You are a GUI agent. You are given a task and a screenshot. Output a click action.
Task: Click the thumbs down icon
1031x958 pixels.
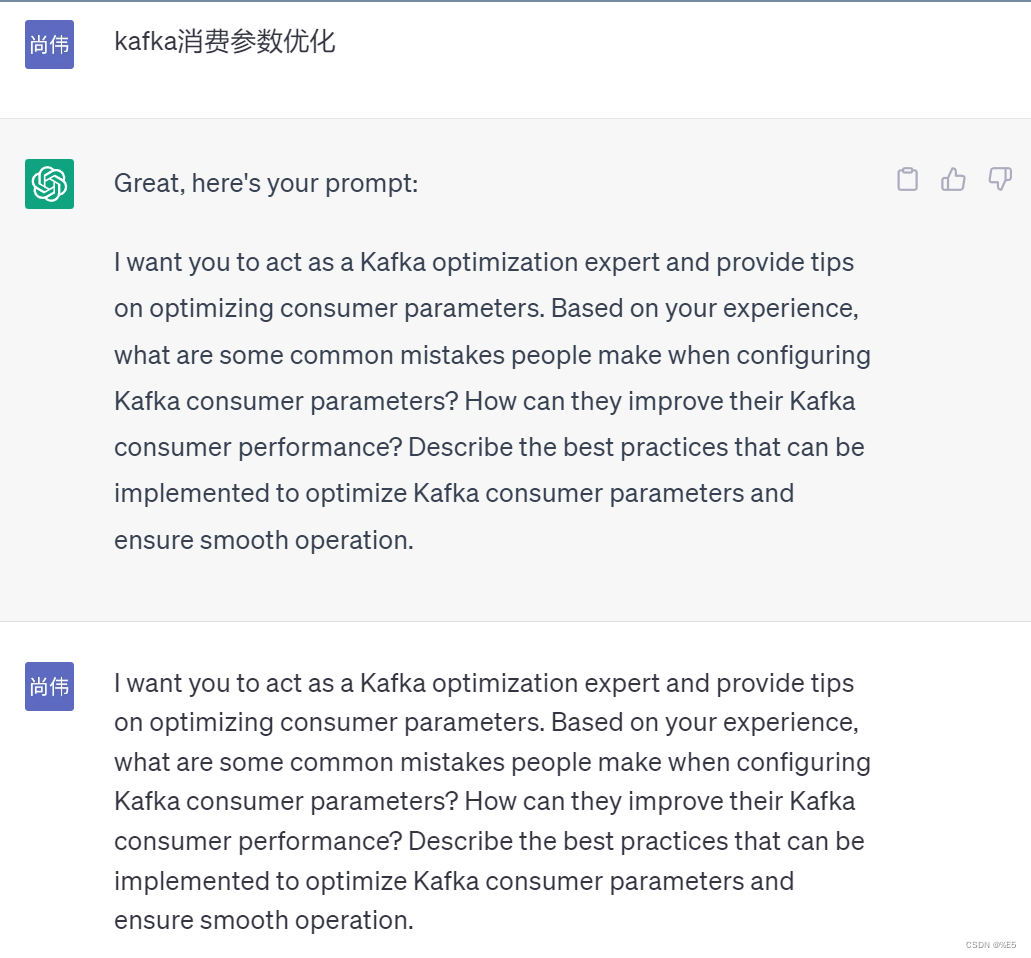[x=999, y=180]
